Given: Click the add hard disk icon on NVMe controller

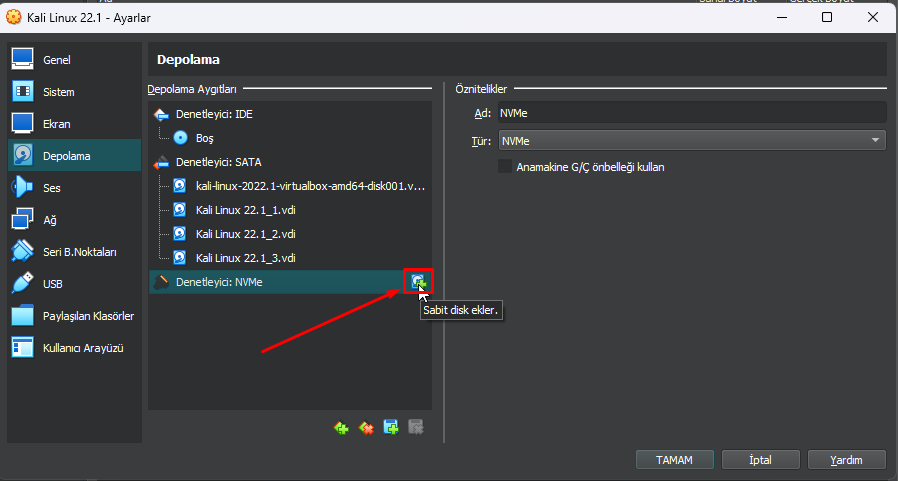Looking at the screenshot, I should pos(418,281).
